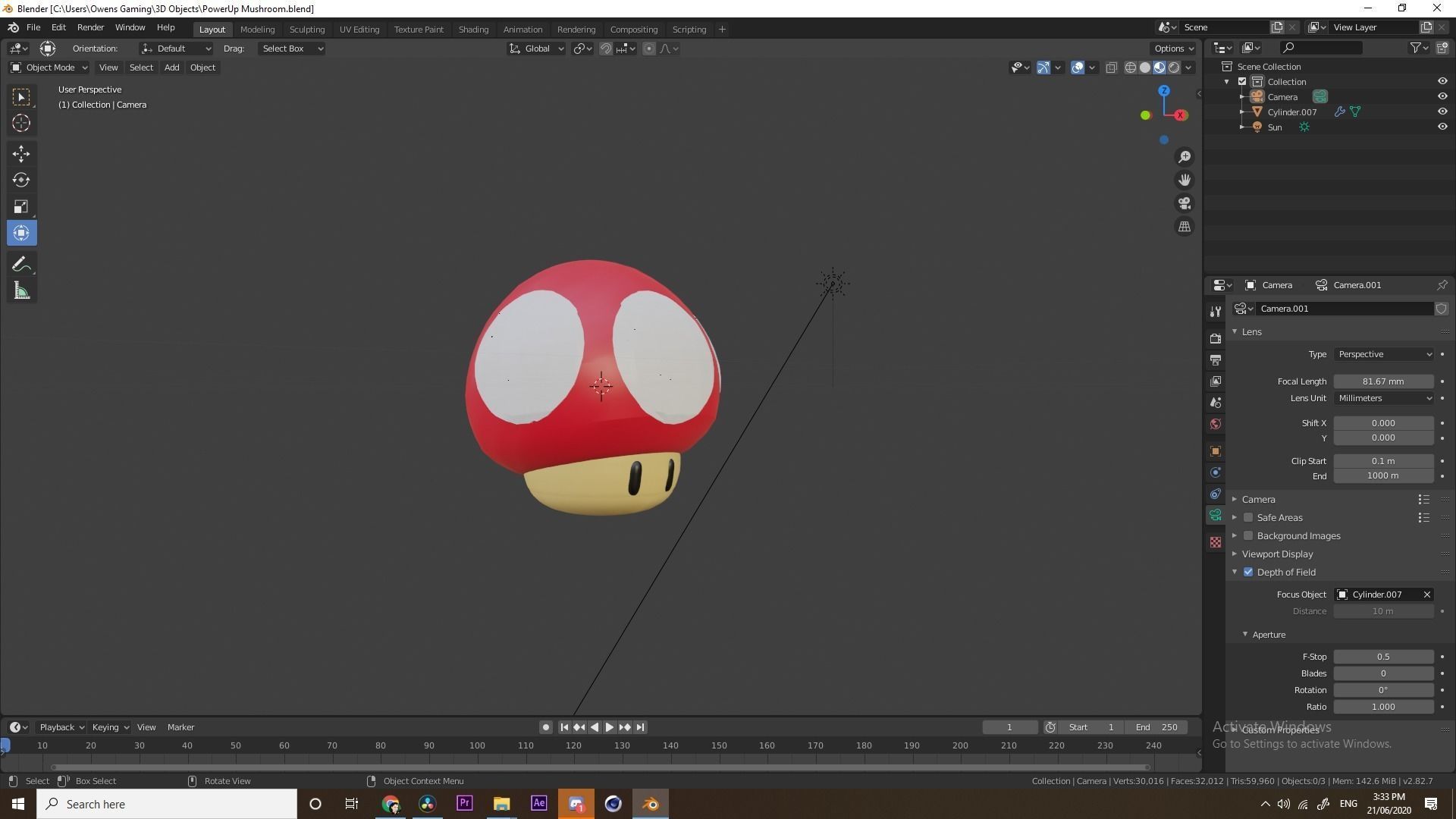Open Orientation Default dropdown
The width and height of the screenshot is (1456, 819).
(176, 49)
